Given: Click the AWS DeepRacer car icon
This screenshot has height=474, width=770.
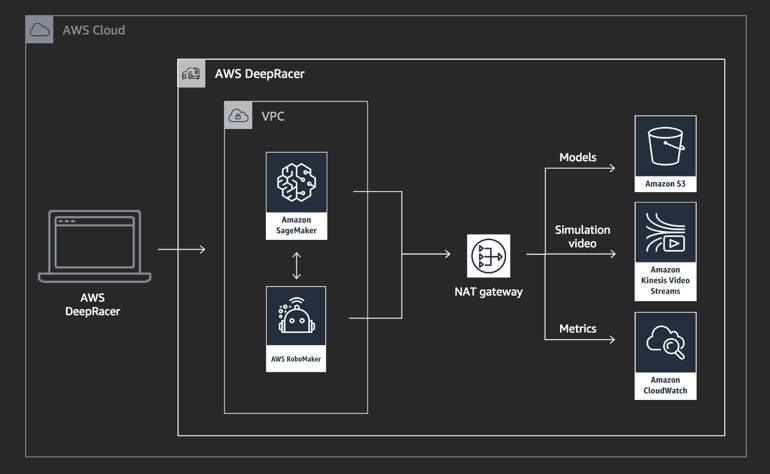Looking at the screenshot, I should point(191,74).
